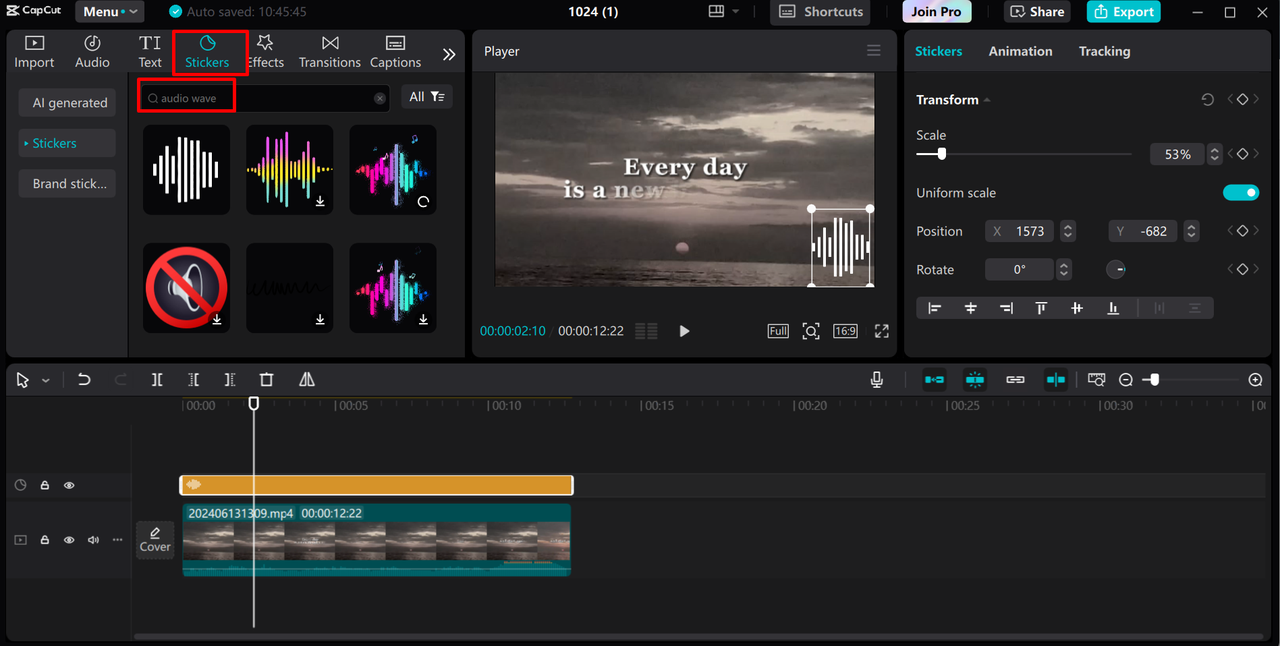Image resolution: width=1280 pixels, height=646 pixels.
Task: Toggle clip linkage
Action: pyautogui.click(x=1015, y=380)
